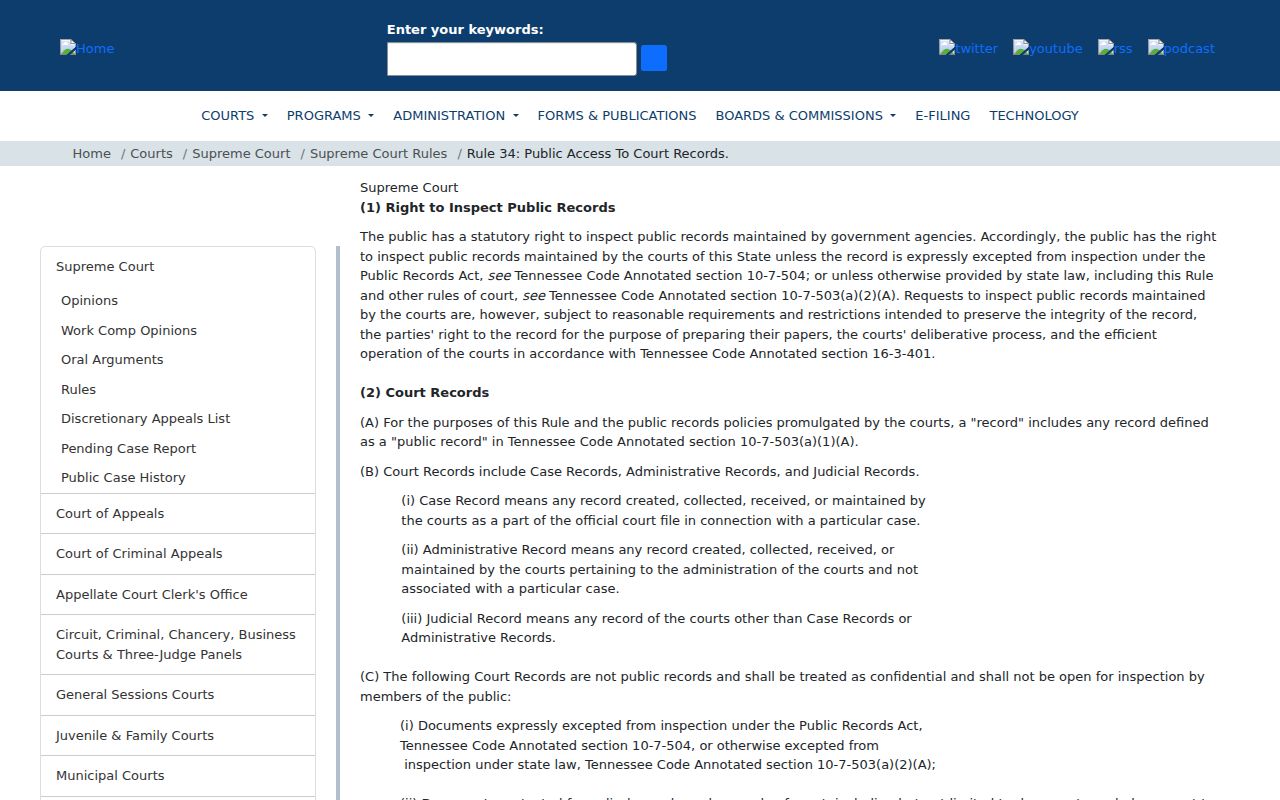The height and width of the screenshot is (800, 1280).
Task: Select Court of Criminal Appeals item
Action: [178, 553]
